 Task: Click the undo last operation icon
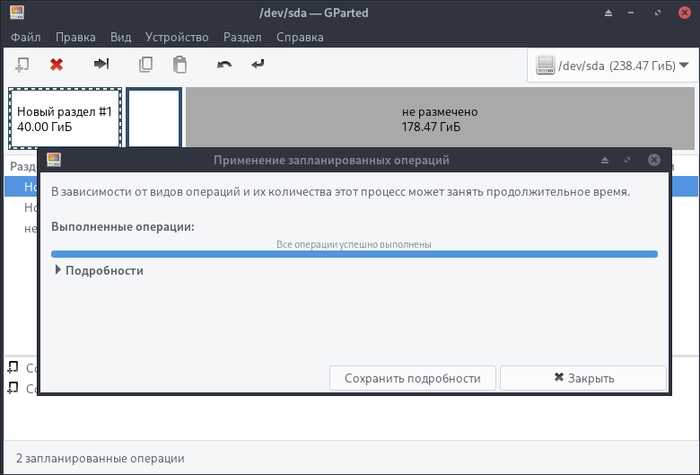(x=224, y=65)
